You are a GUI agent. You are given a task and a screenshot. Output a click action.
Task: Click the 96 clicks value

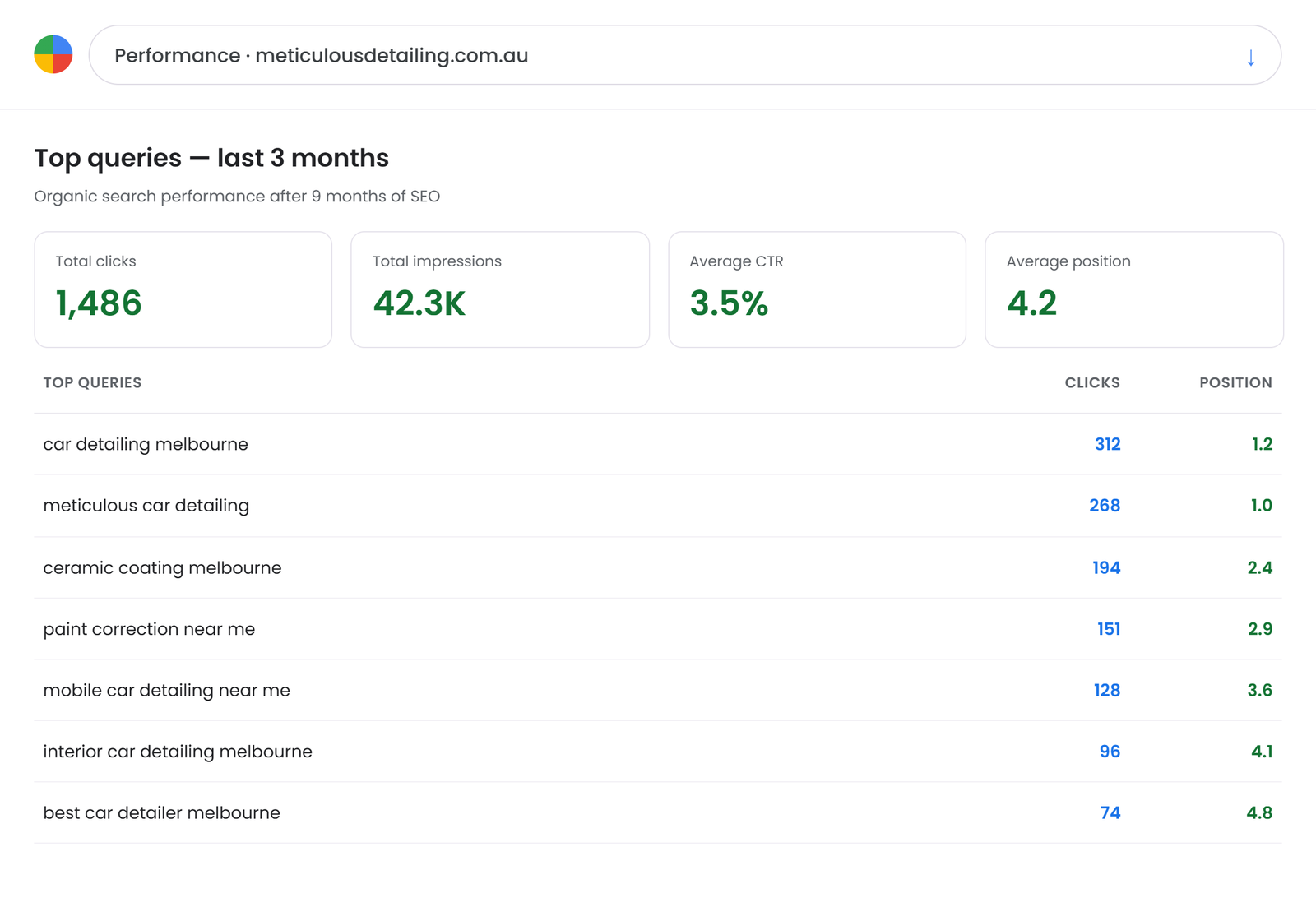point(1110,752)
